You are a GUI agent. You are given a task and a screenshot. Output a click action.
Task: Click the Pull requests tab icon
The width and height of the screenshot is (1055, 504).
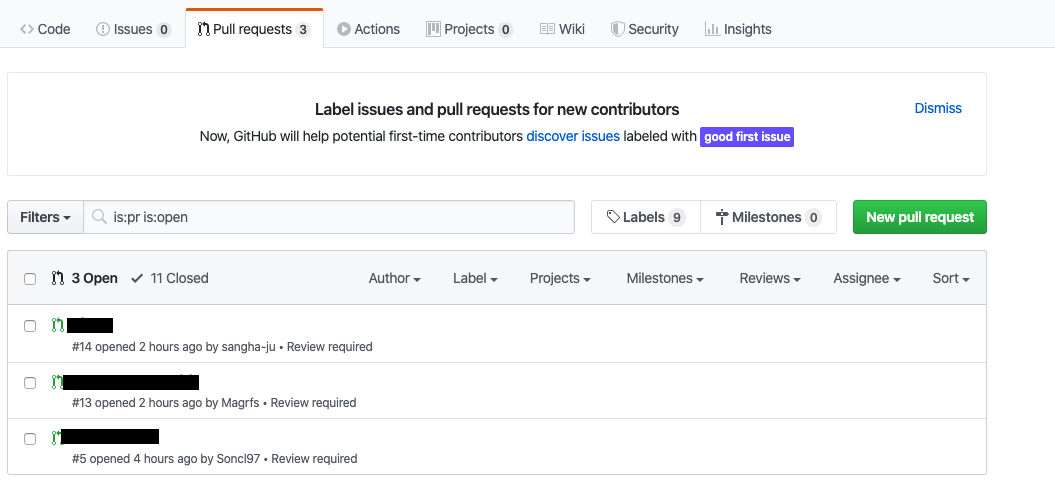click(203, 29)
